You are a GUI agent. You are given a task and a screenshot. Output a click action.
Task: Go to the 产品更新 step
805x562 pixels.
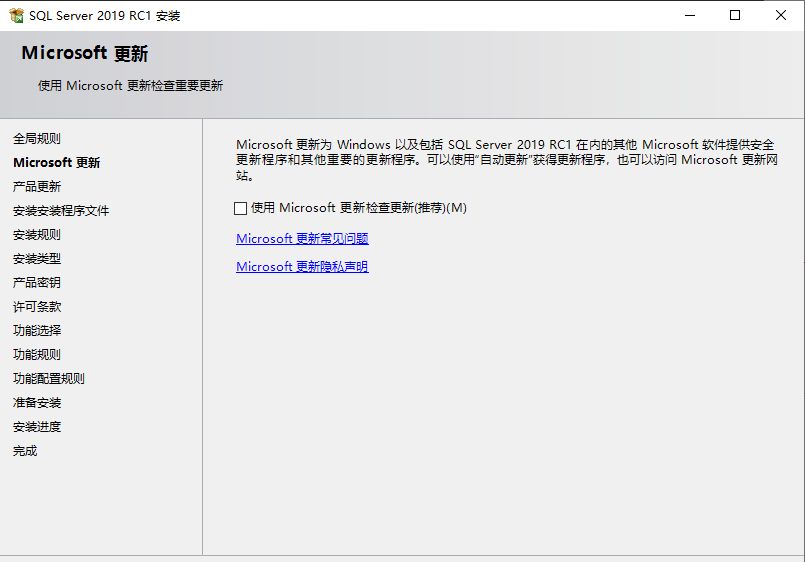pyautogui.click(x=37, y=187)
